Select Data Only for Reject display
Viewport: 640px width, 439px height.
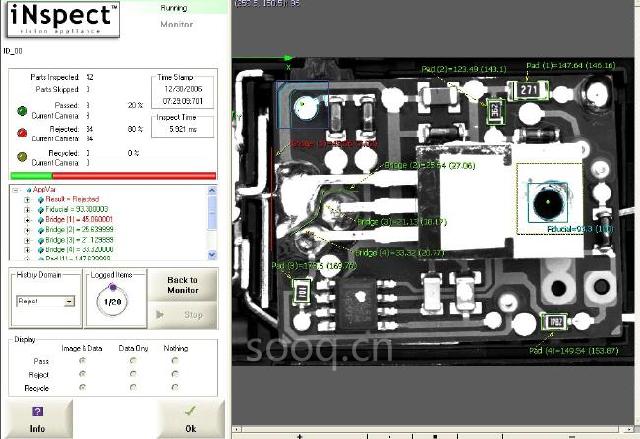[x=136, y=374]
